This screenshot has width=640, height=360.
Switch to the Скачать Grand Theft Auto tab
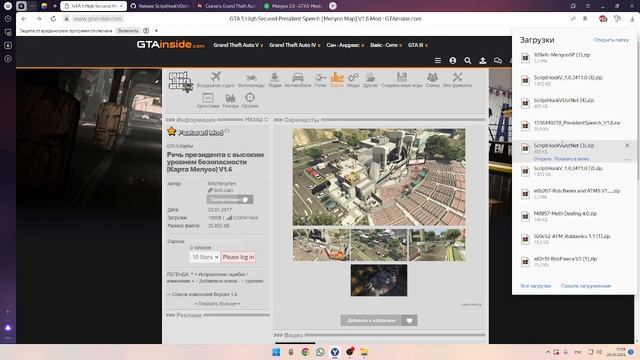coord(227,6)
